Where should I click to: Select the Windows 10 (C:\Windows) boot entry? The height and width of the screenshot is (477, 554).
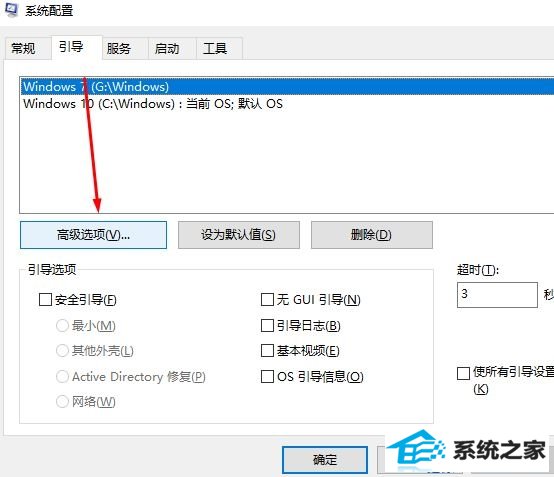287,104
